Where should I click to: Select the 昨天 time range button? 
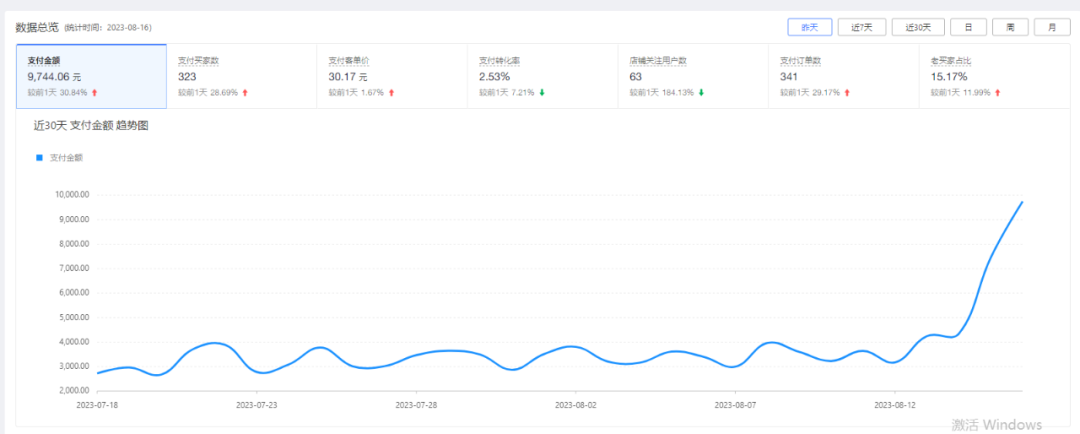click(809, 27)
